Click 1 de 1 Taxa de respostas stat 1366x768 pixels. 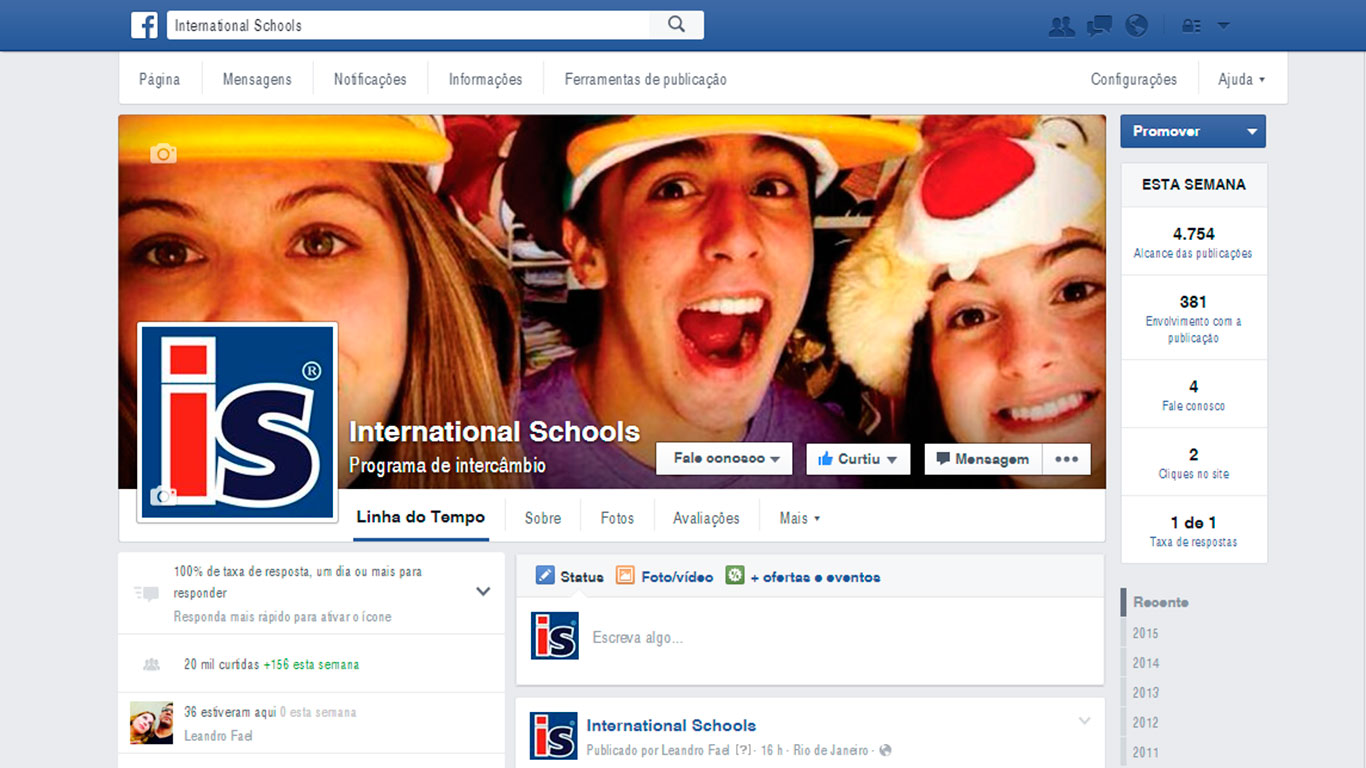1193,530
